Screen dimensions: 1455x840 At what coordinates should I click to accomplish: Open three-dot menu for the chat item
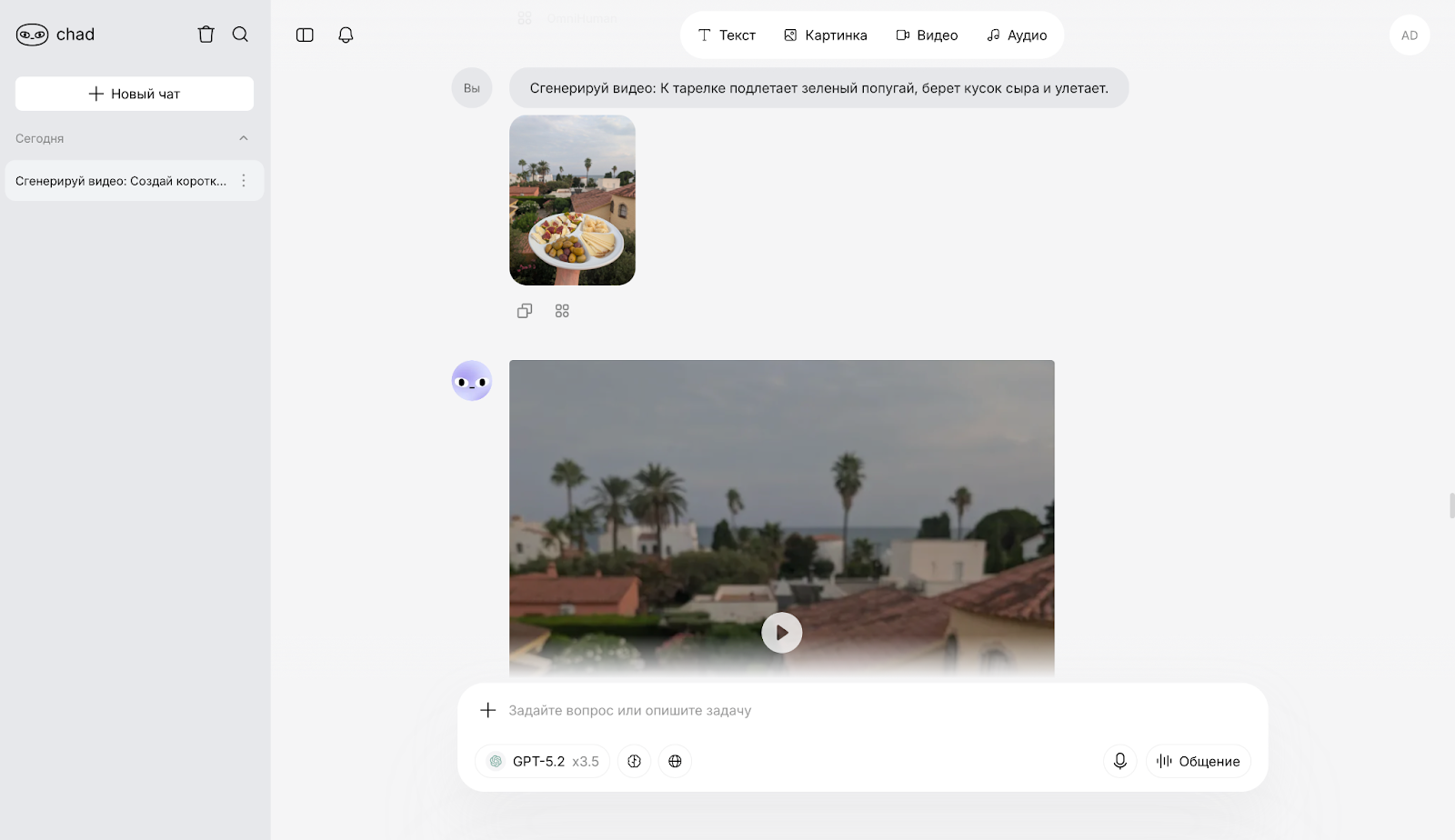tap(244, 181)
